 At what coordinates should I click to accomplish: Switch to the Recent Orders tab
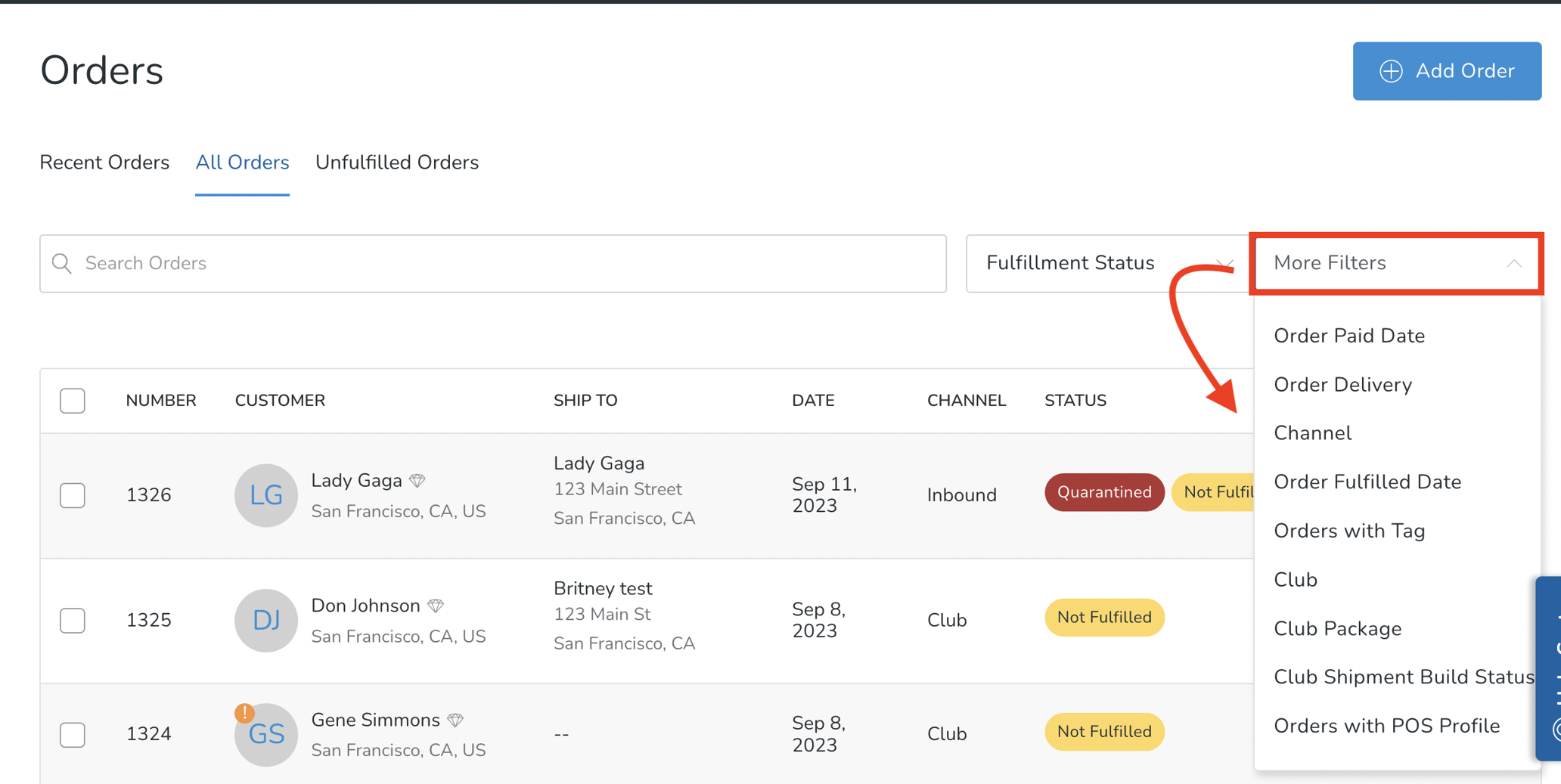pos(104,163)
